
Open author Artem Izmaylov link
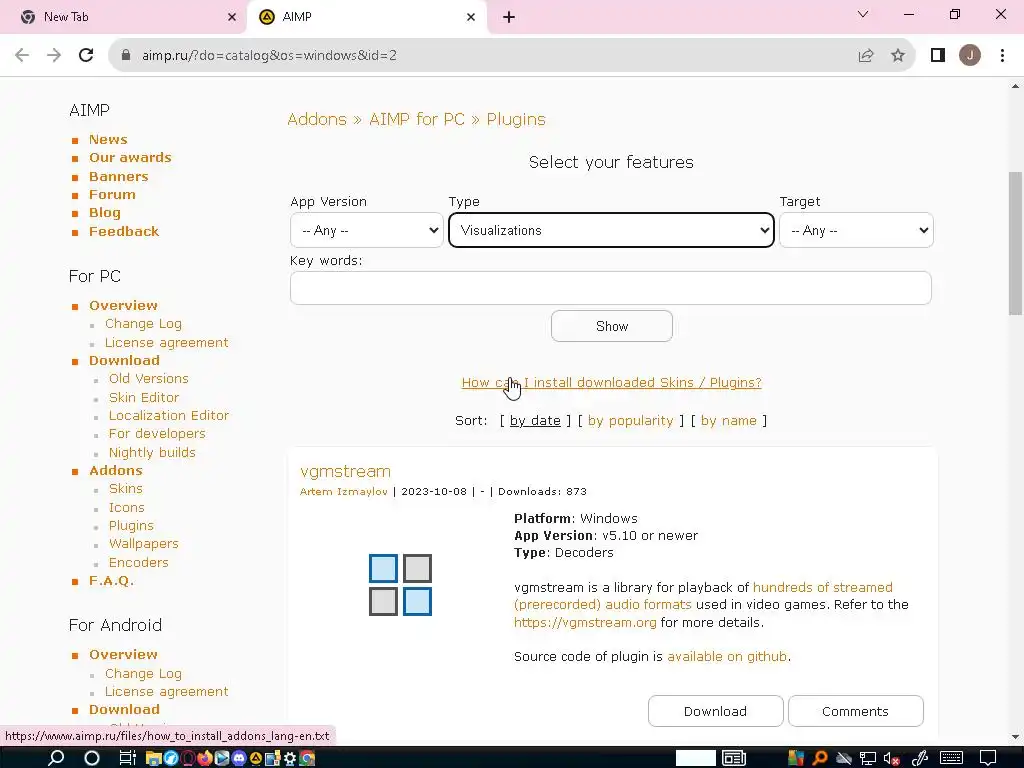(344, 492)
